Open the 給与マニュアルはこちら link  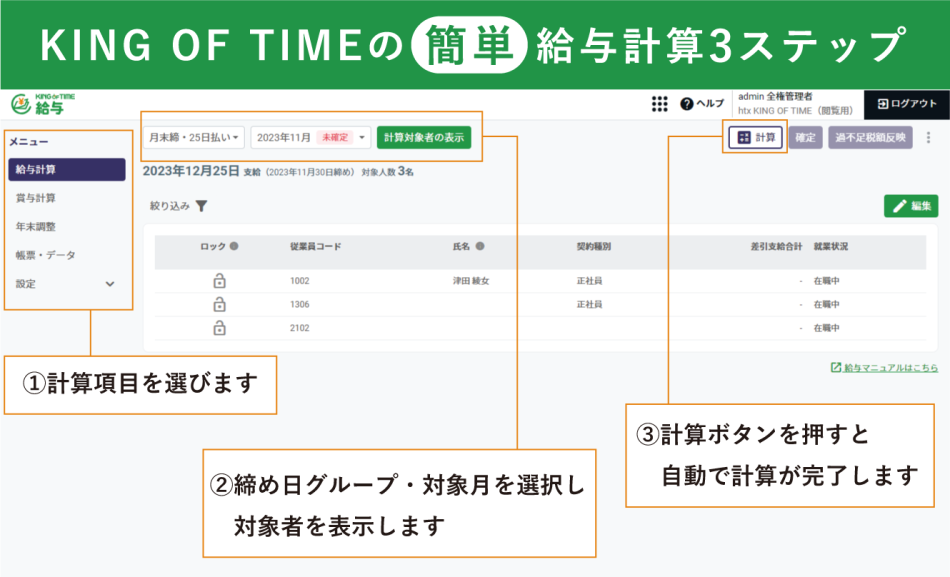(885, 368)
